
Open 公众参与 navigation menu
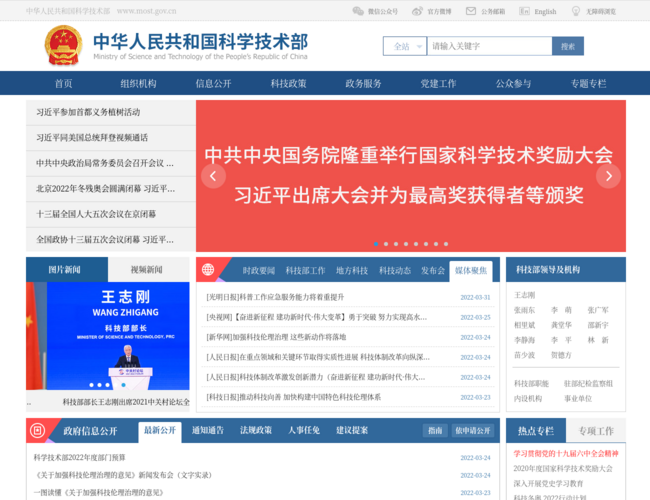tap(514, 83)
